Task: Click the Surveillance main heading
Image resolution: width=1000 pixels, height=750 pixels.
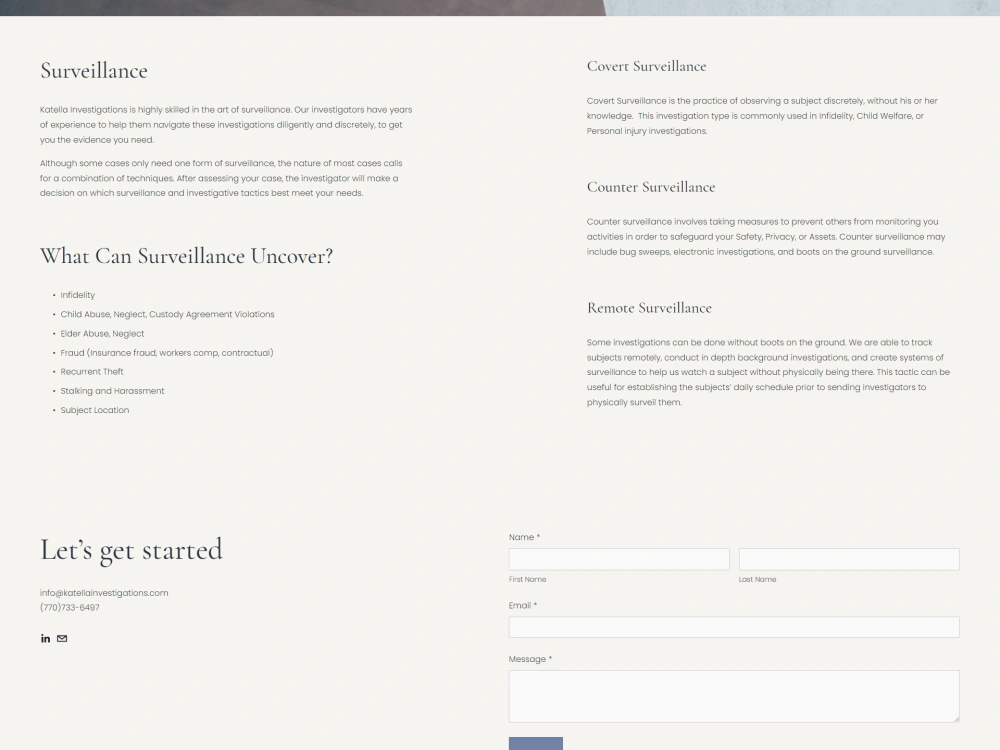Action: point(94,70)
